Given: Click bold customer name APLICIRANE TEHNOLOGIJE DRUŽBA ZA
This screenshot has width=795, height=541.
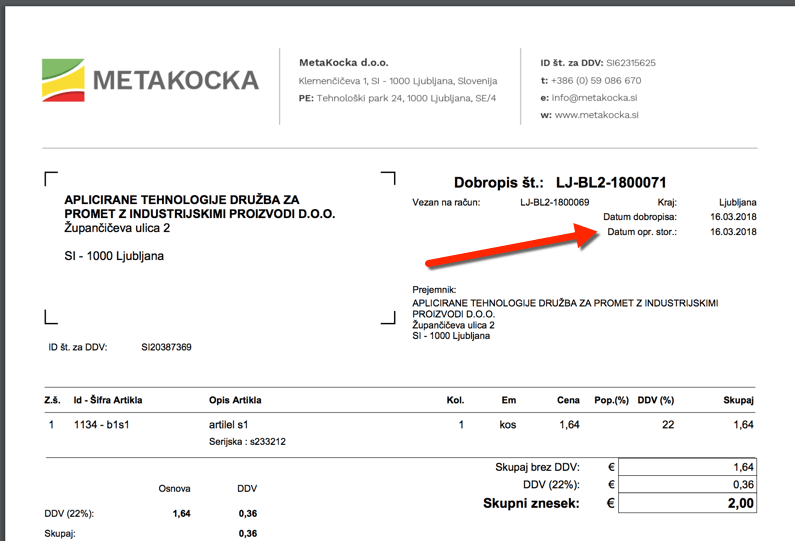Looking at the screenshot, I should point(182,200).
